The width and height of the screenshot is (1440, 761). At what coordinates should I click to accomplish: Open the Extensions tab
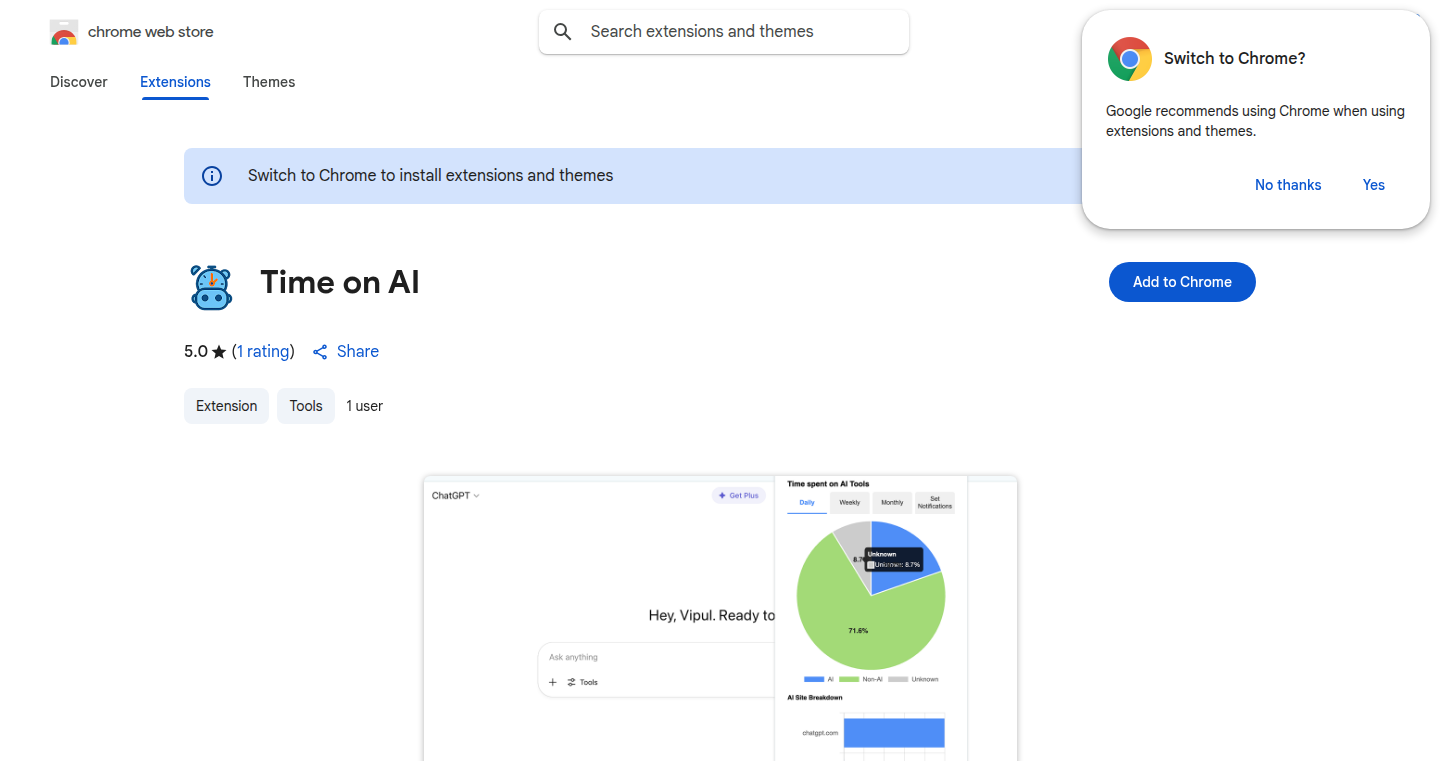(x=175, y=82)
